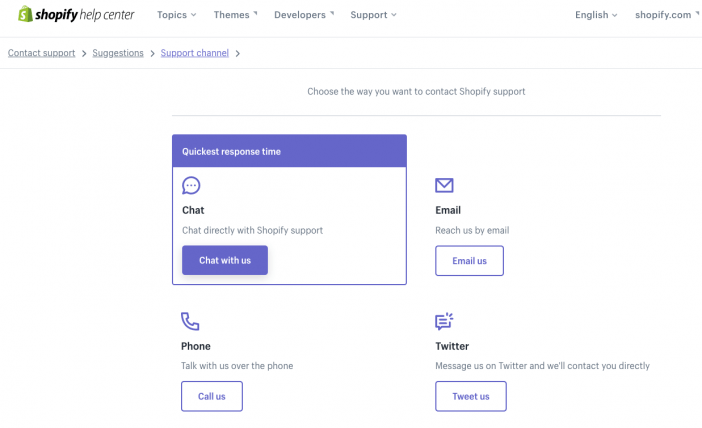Click the Chat speech bubble icon
This screenshot has width=702, height=428.
pos(191,185)
